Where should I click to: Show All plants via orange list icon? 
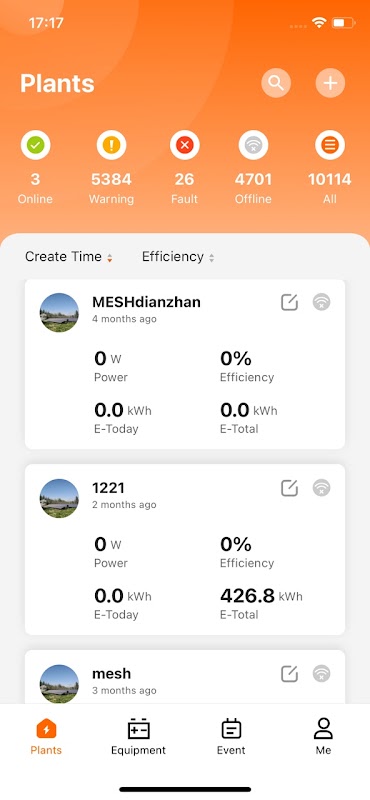[x=330, y=145]
